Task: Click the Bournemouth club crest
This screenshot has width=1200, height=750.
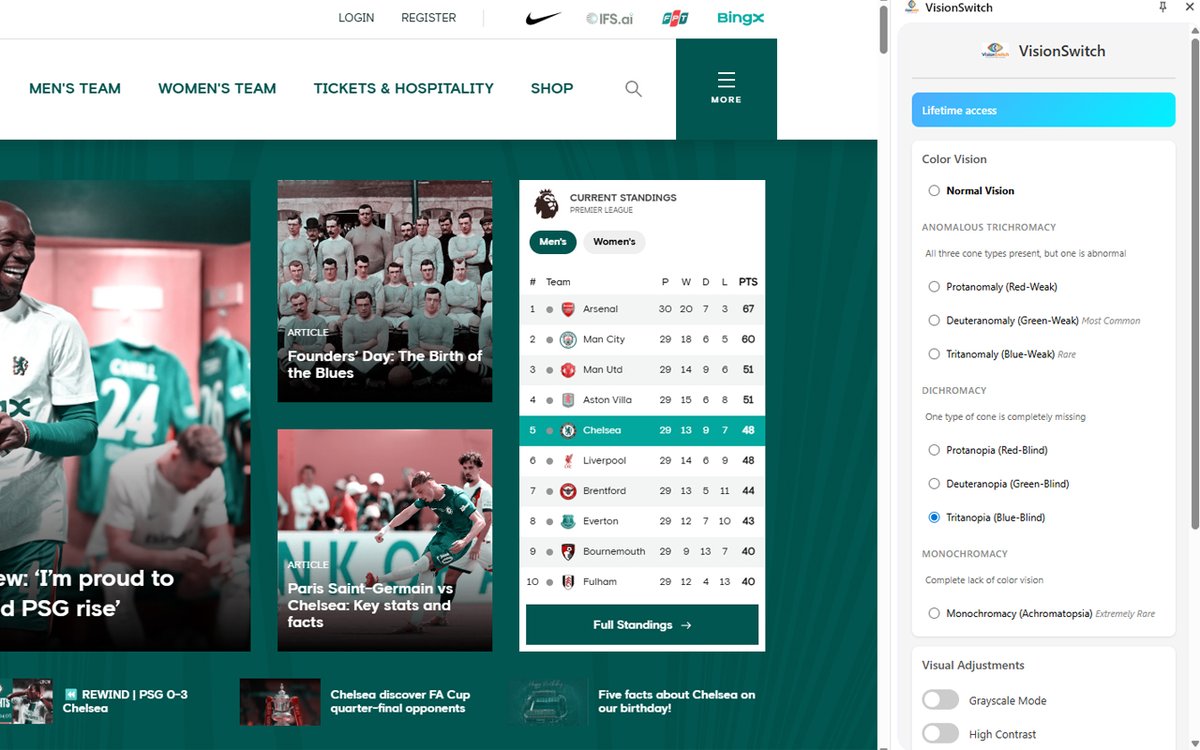Action: [x=568, y=551]
